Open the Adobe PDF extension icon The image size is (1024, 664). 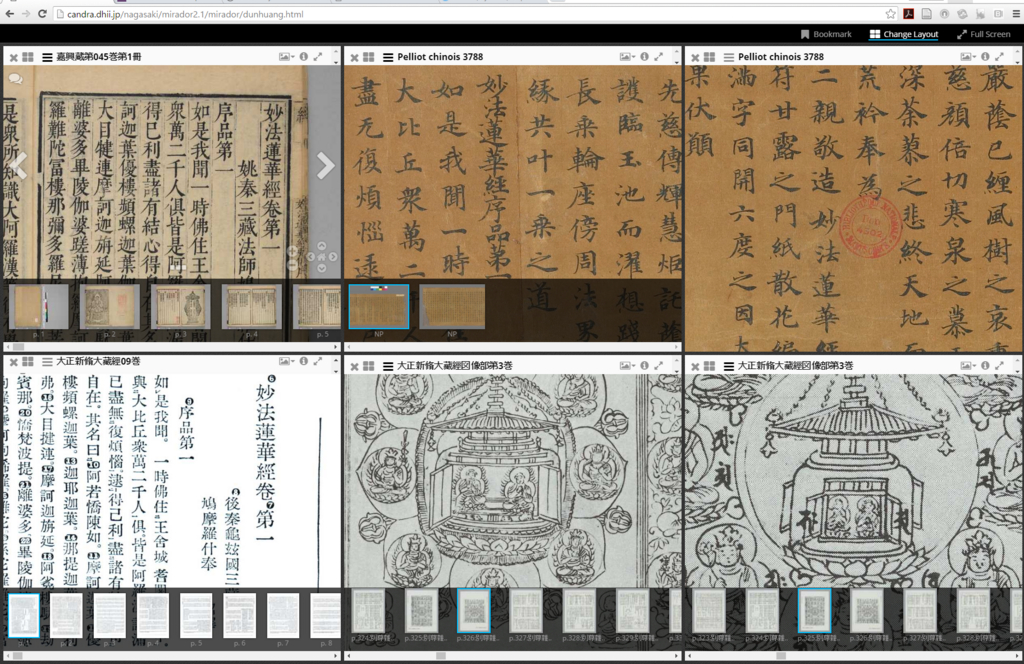coord(908,14)
